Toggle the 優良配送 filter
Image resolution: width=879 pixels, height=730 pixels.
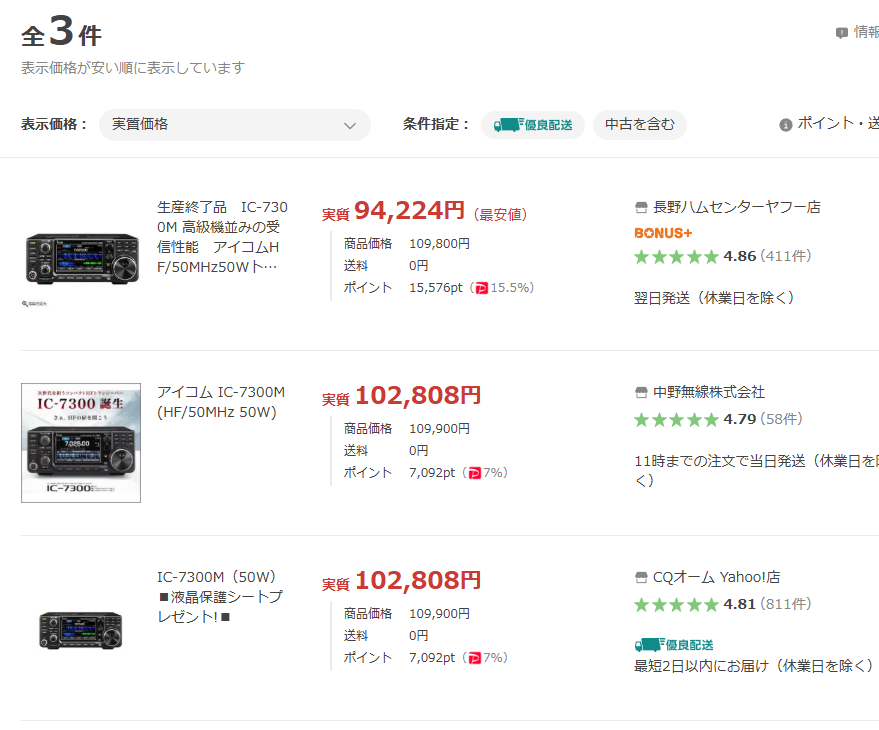point(533,124)
